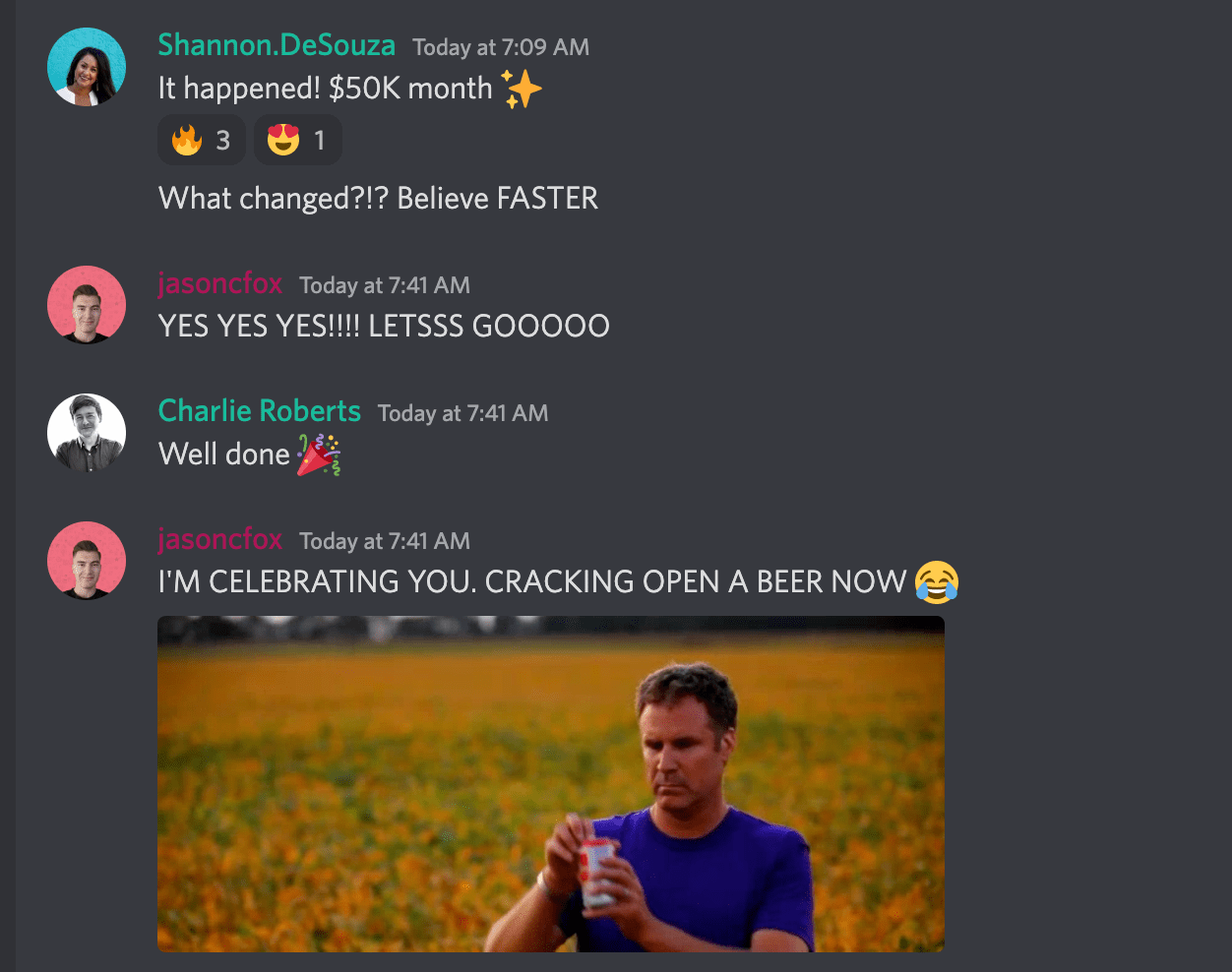1232x972 pixels.
Task: Click the Charlie Roberts username
Action: [260, 411]
